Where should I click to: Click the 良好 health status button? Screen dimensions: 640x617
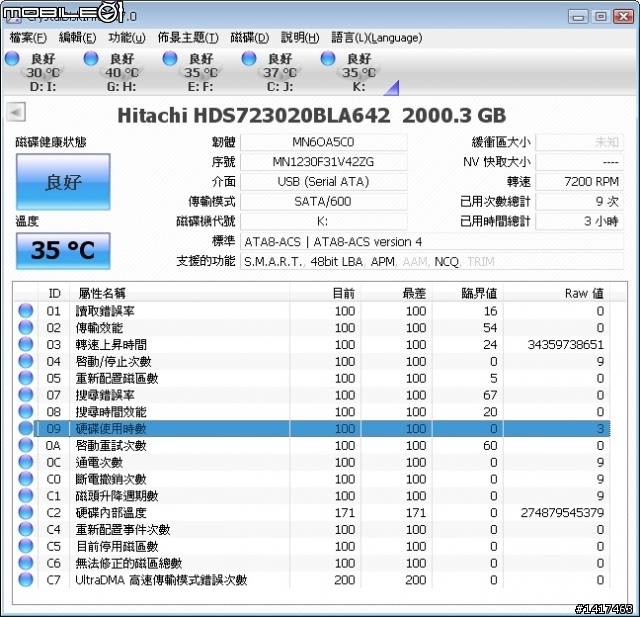(63, 182)
